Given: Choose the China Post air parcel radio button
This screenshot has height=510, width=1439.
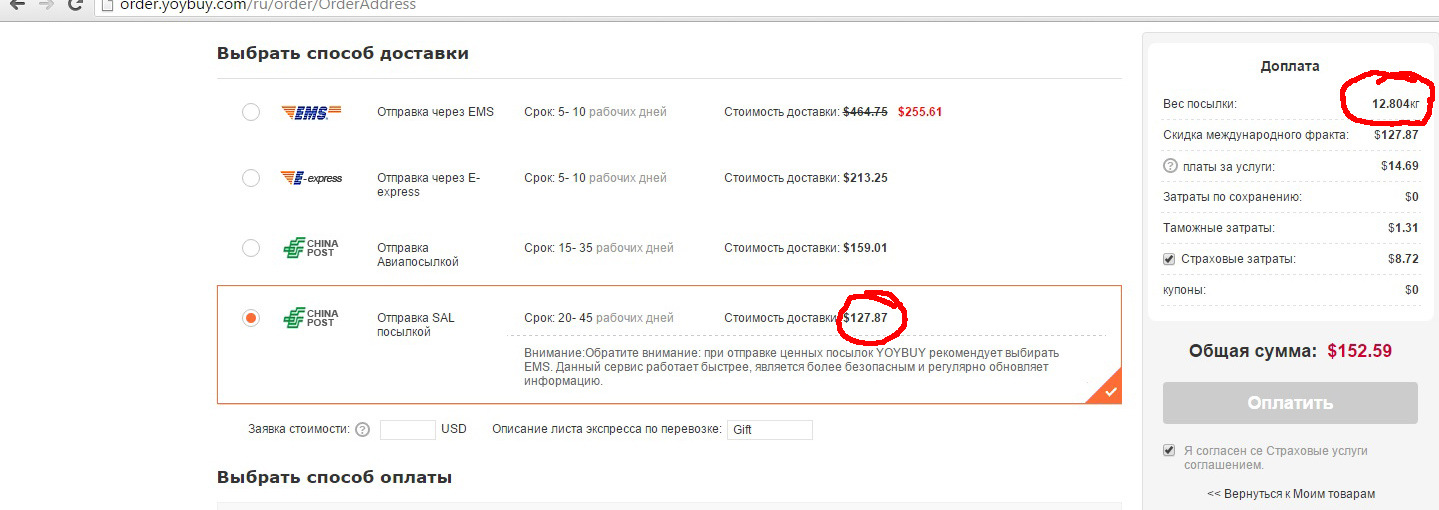Looking at the screenshot, I should [x=251, y=248].
